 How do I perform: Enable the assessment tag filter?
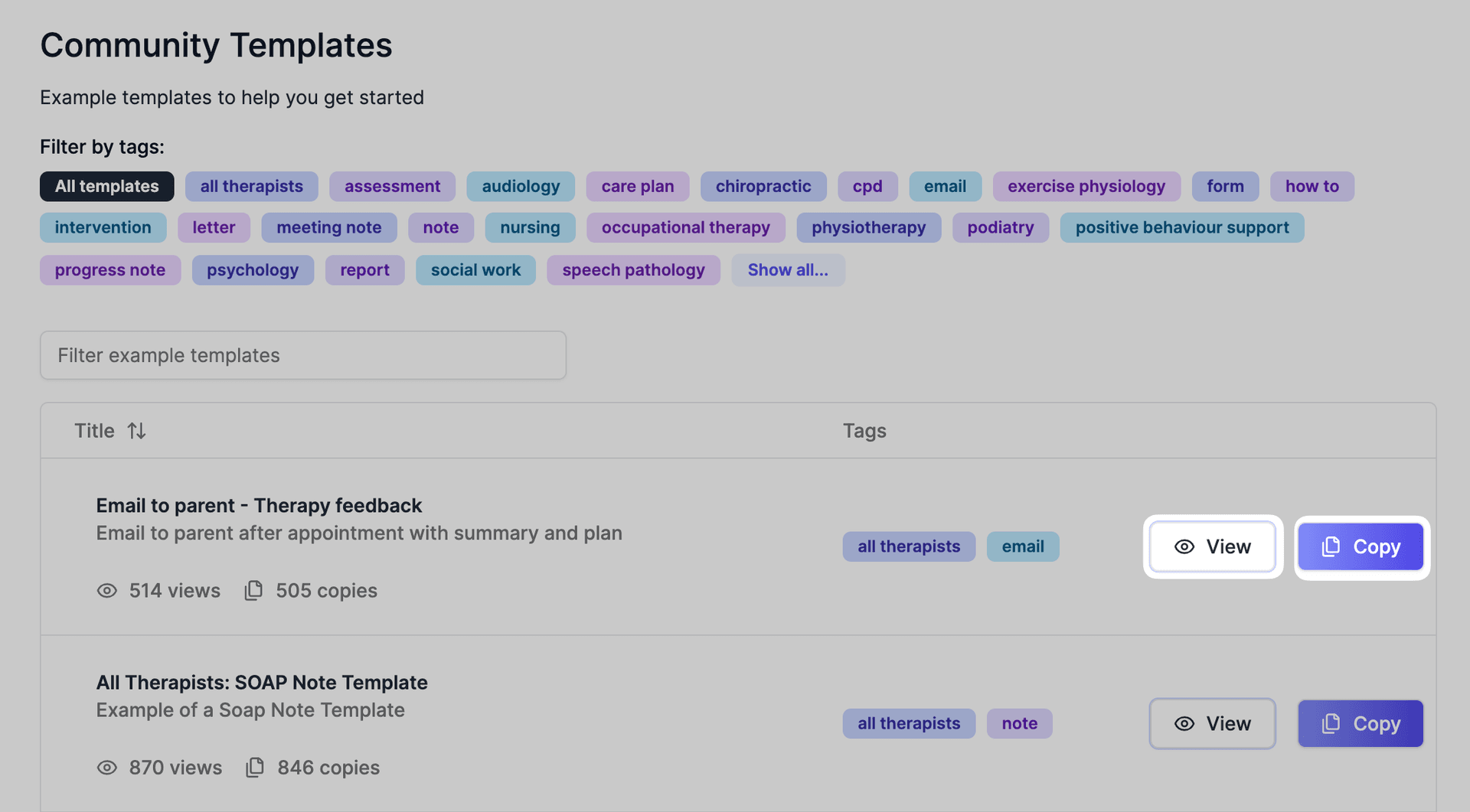tap(392, 186)
